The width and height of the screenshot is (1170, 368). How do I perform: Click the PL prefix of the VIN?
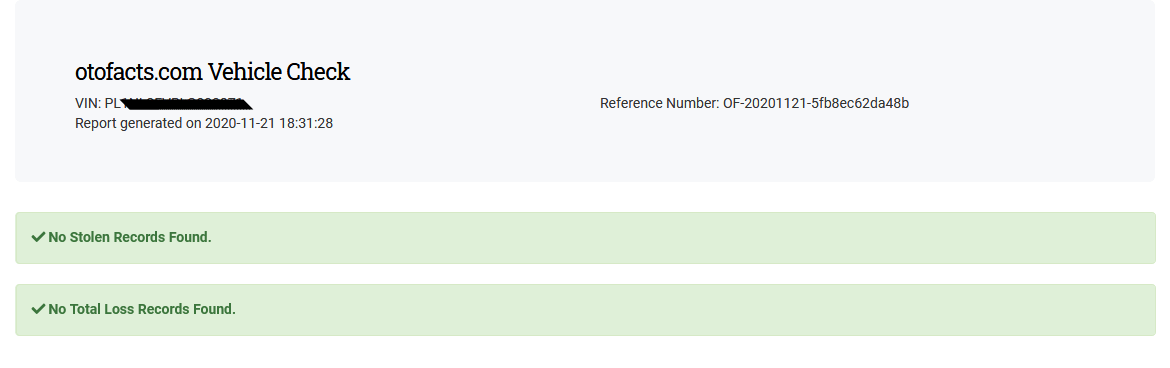coord(113,103)
